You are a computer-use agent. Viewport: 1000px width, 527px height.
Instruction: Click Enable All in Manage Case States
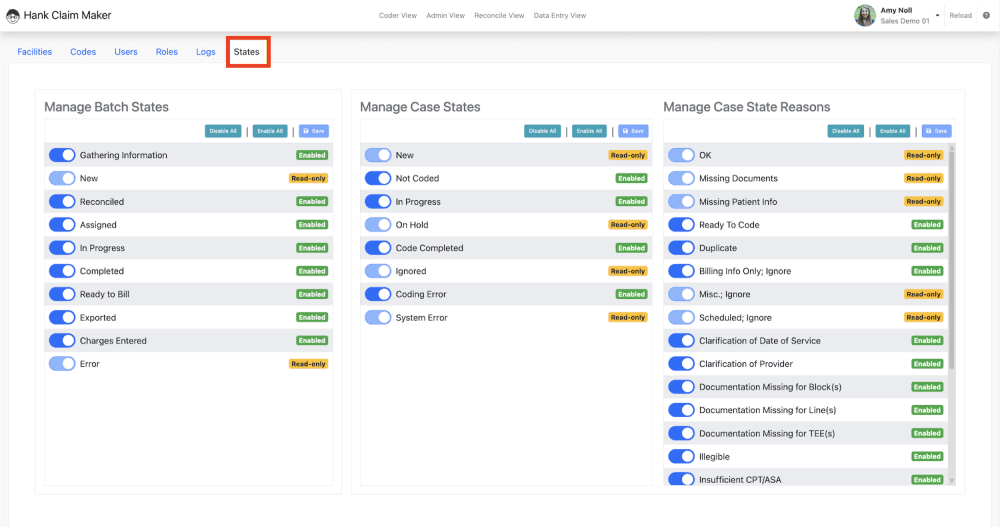tap(589, 131)
